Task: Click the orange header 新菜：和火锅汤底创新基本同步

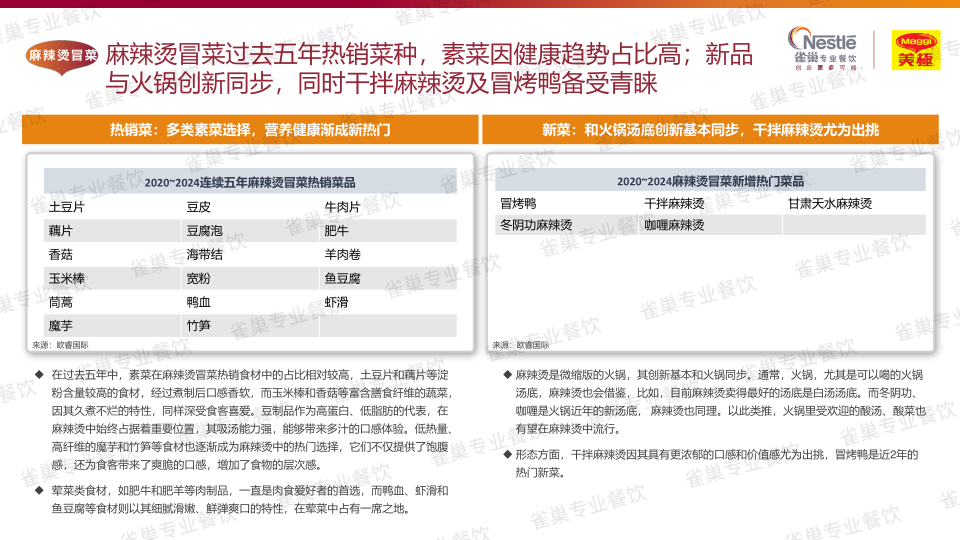Action: coord(710,130)
